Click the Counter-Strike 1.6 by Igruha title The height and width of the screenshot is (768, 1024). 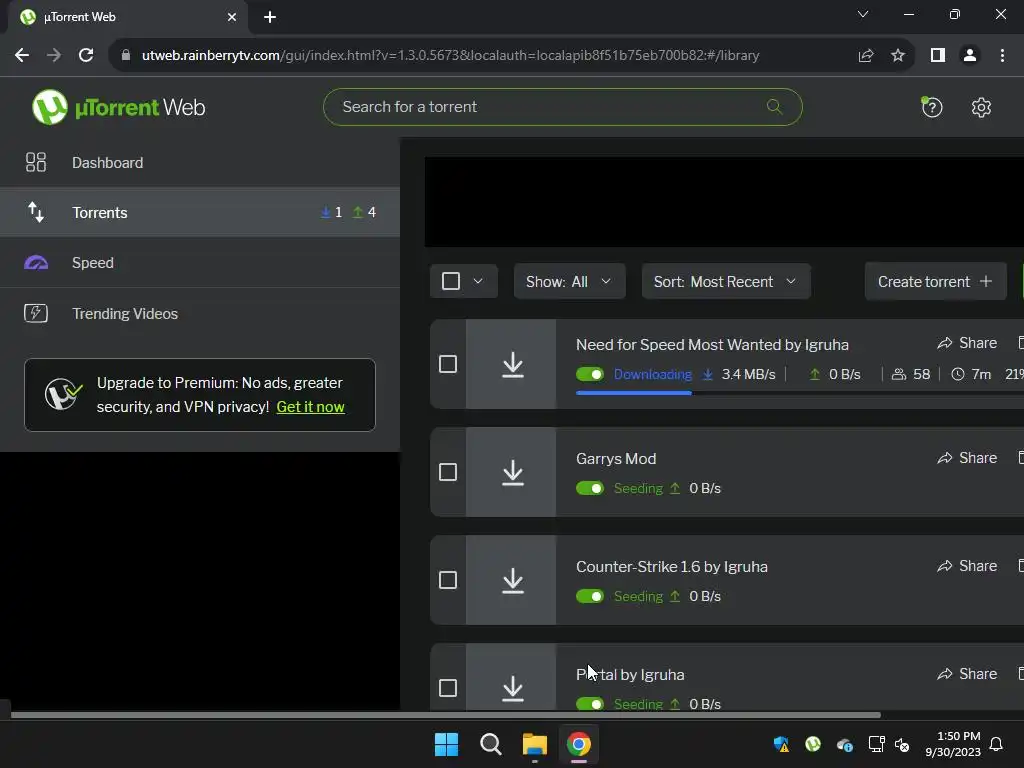tap(671, 566)
